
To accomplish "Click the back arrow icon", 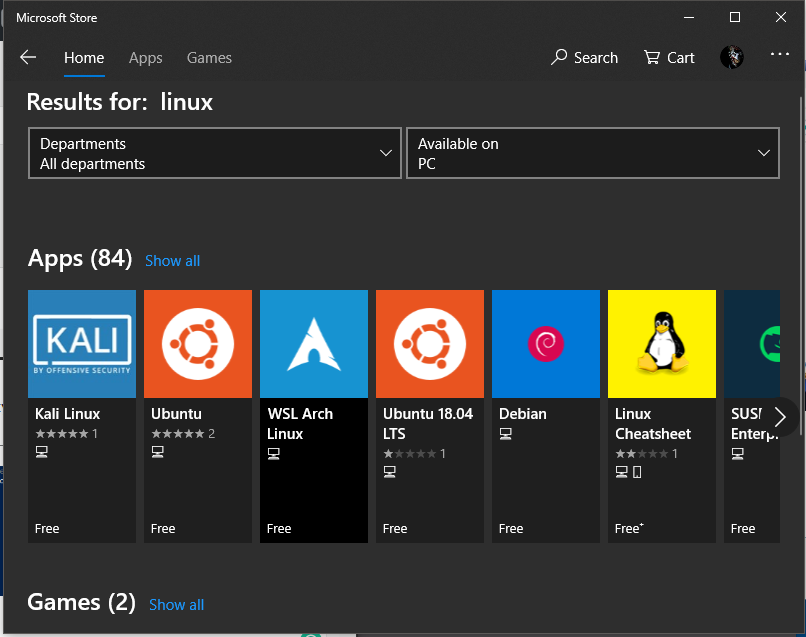I will click(28, 58).
